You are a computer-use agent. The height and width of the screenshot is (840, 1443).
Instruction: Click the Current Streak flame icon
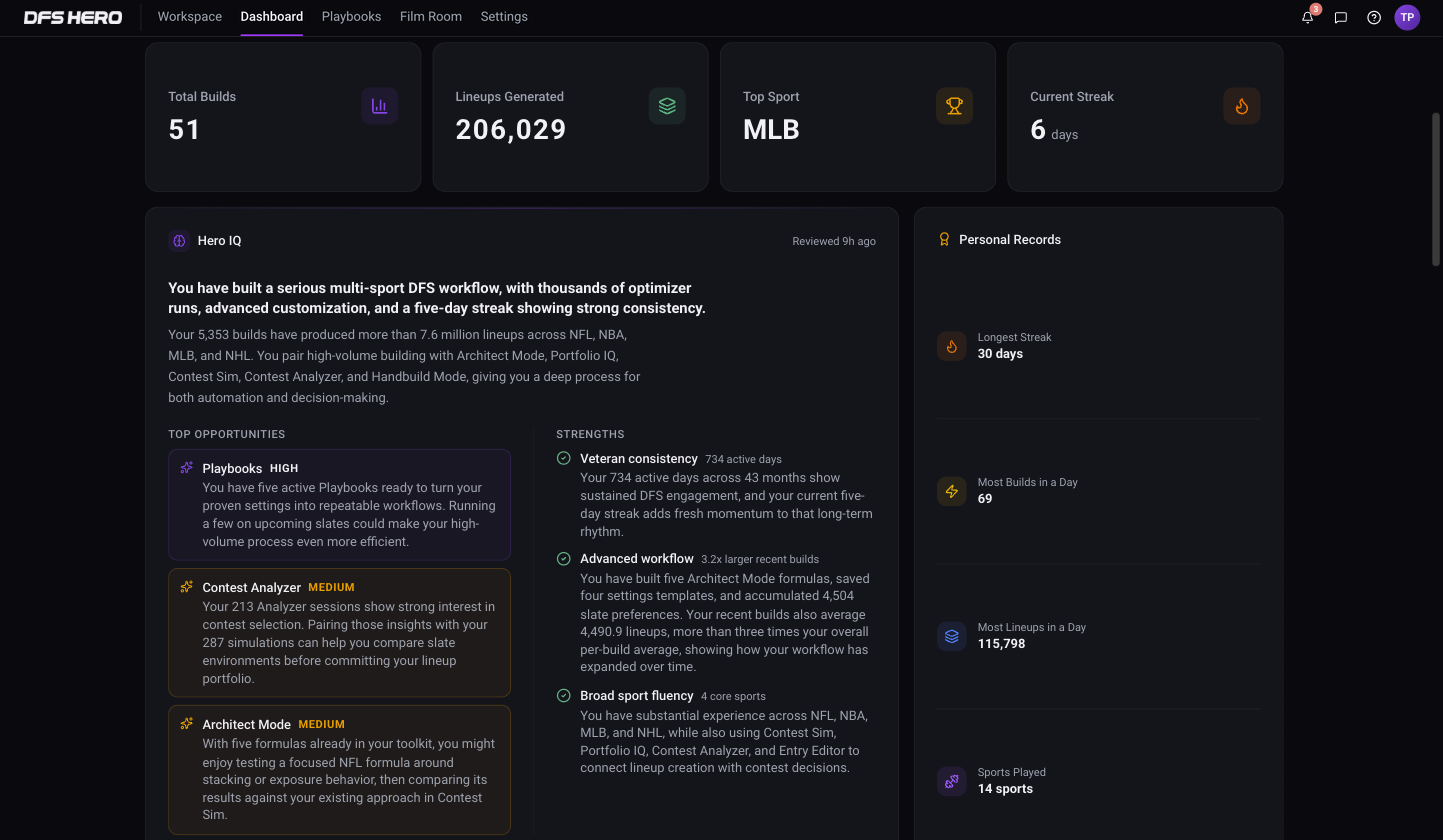coord(1242,106)
